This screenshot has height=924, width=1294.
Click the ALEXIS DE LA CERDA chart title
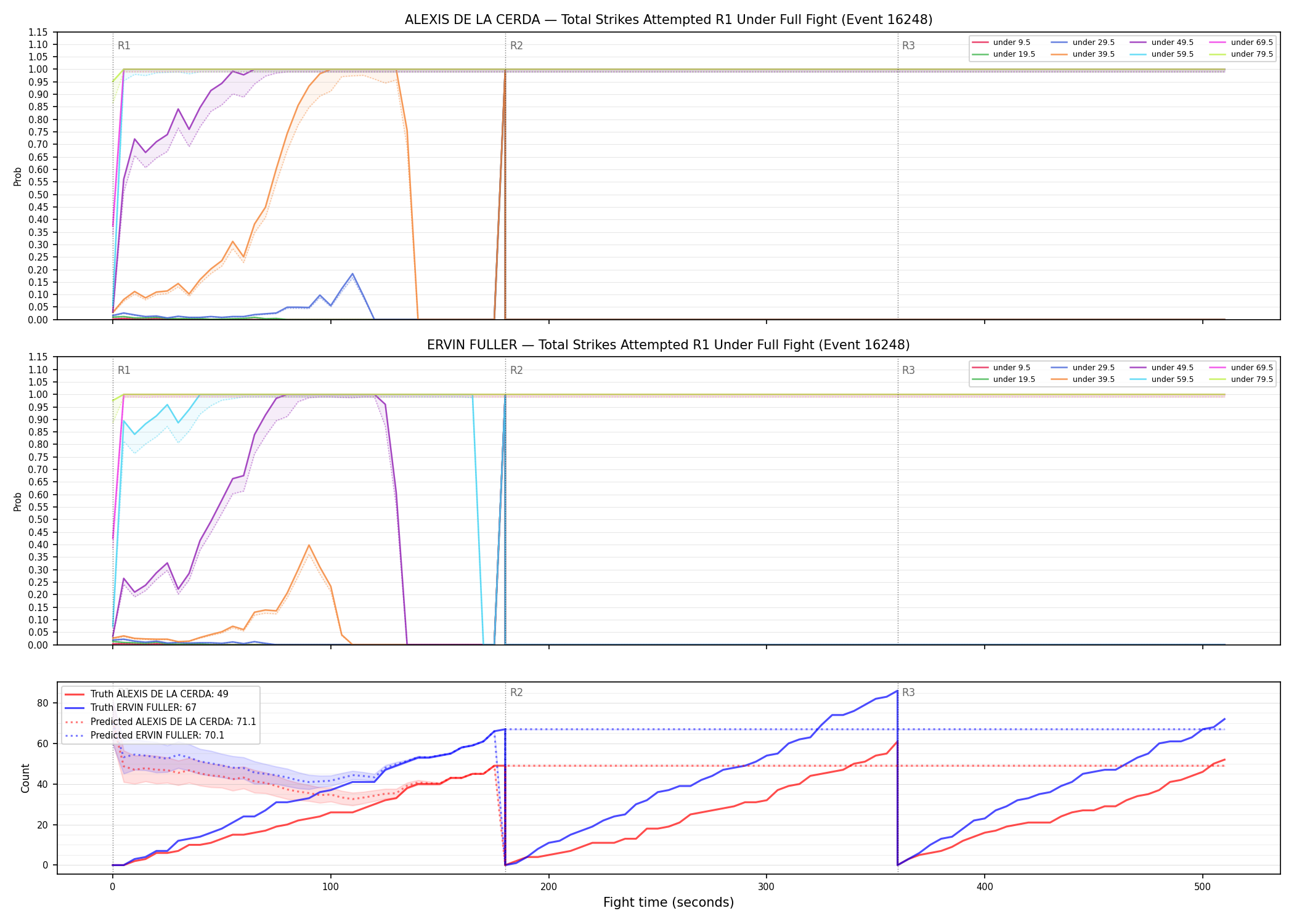point(669,20)
